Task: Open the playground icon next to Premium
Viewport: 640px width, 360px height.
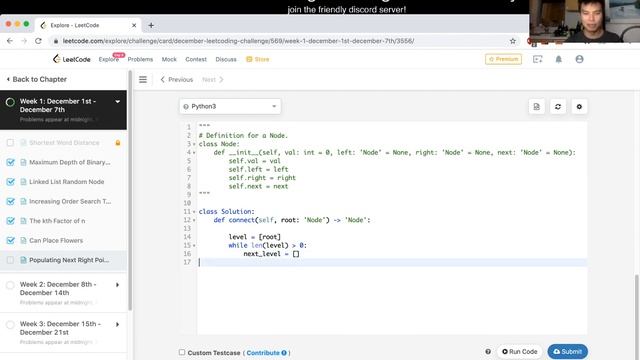Action: click(538, 59)
